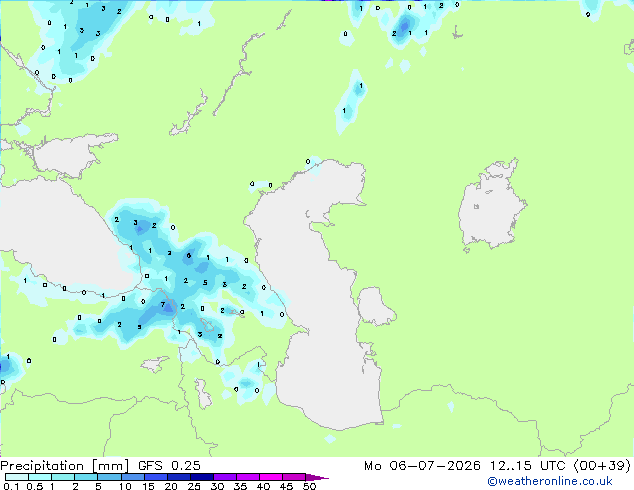Click the 20–25 mm legend swatch

point(178,477)
